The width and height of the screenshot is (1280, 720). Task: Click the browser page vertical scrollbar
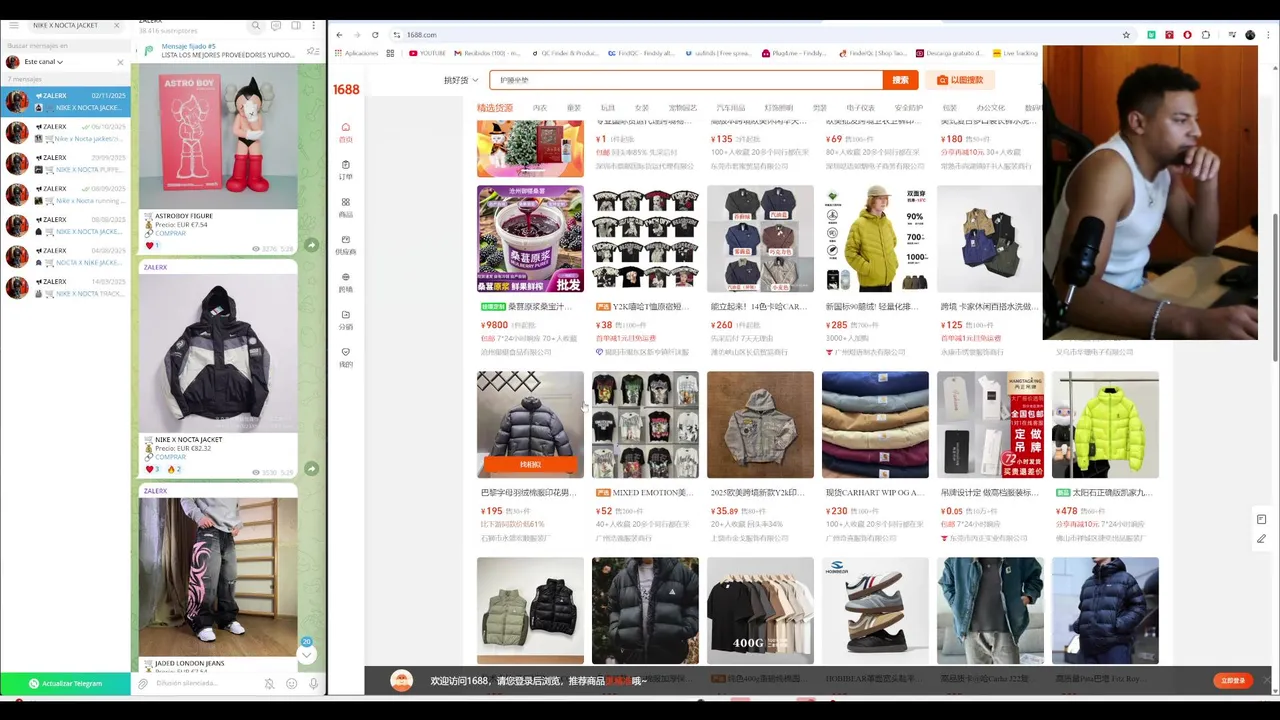(x=1274, y=288)
